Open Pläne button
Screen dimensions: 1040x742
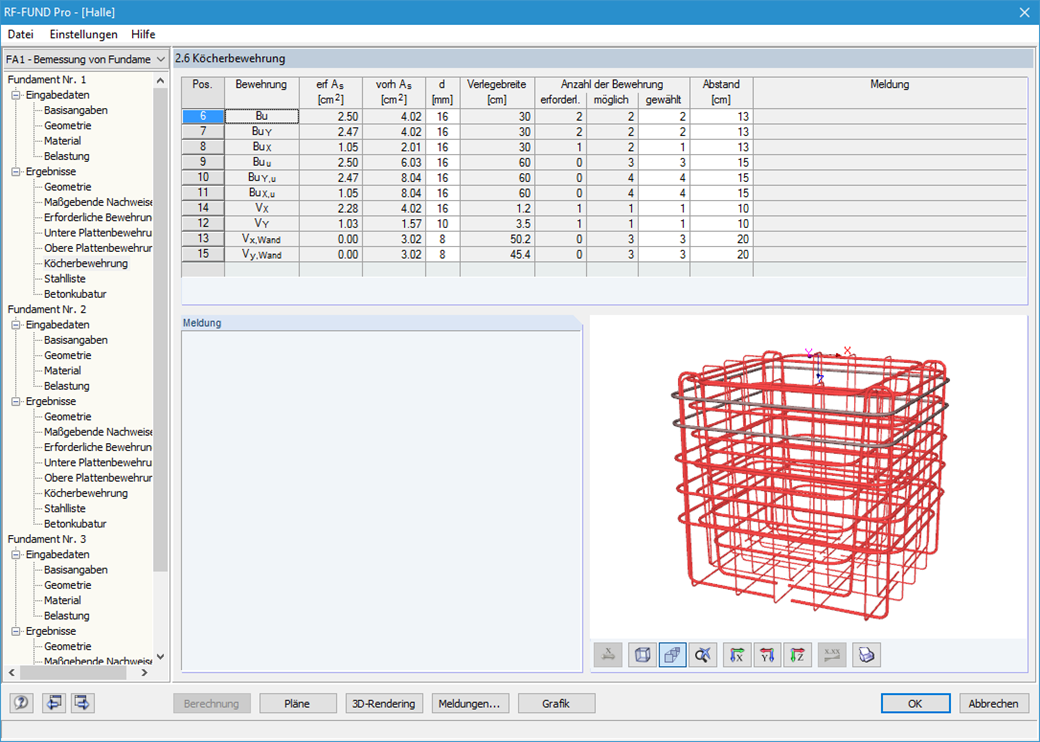[297, 704]
